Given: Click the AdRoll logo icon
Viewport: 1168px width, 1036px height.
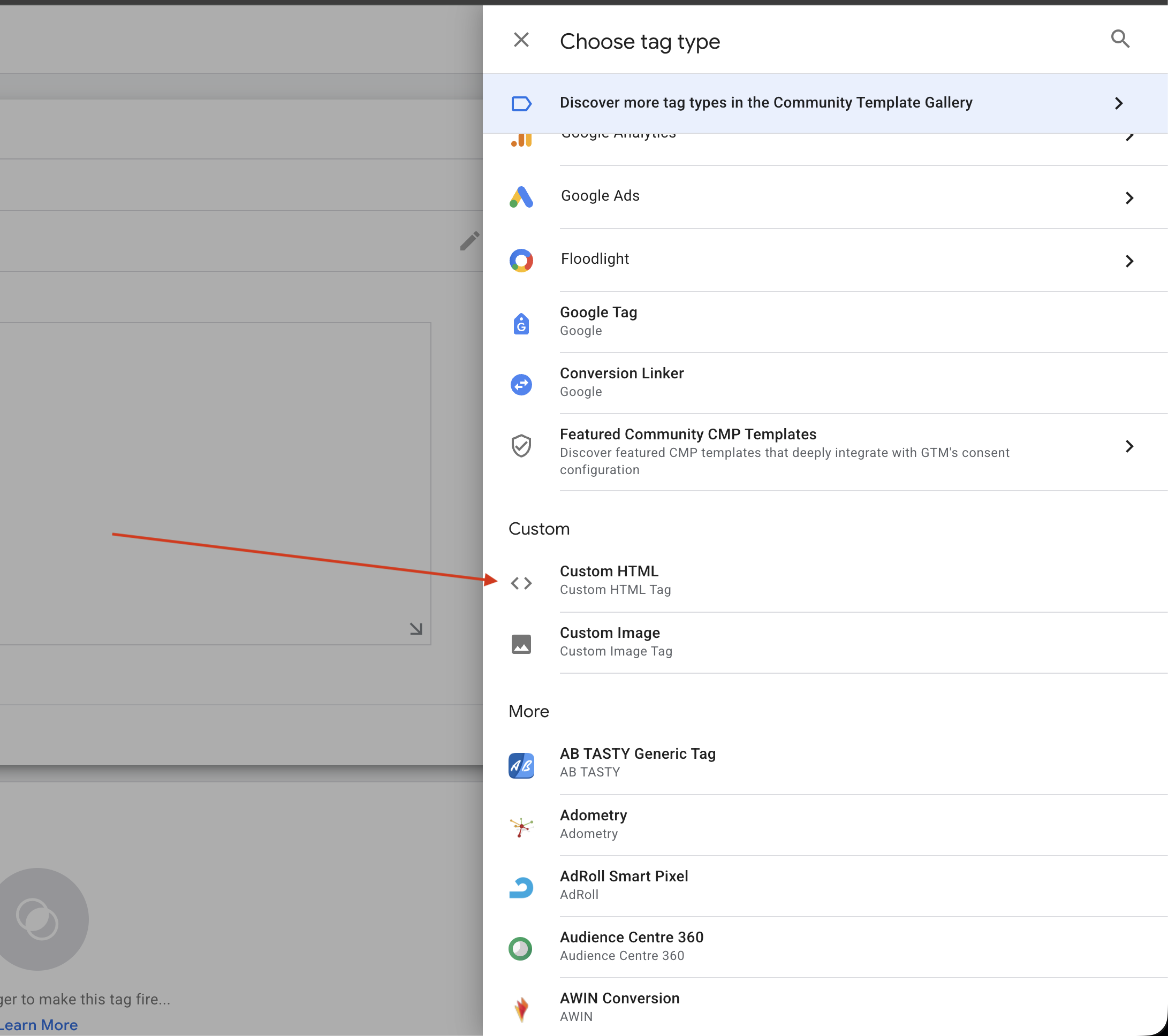Looking at the screenshot, I should 521,888.
